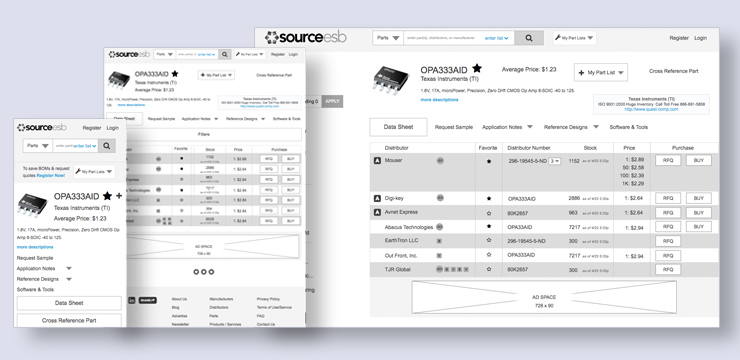This screenshot has width=740, height=360.
Task: Click the sourceESB logo in the mobile mockup
Action: [x=42, y=127]
